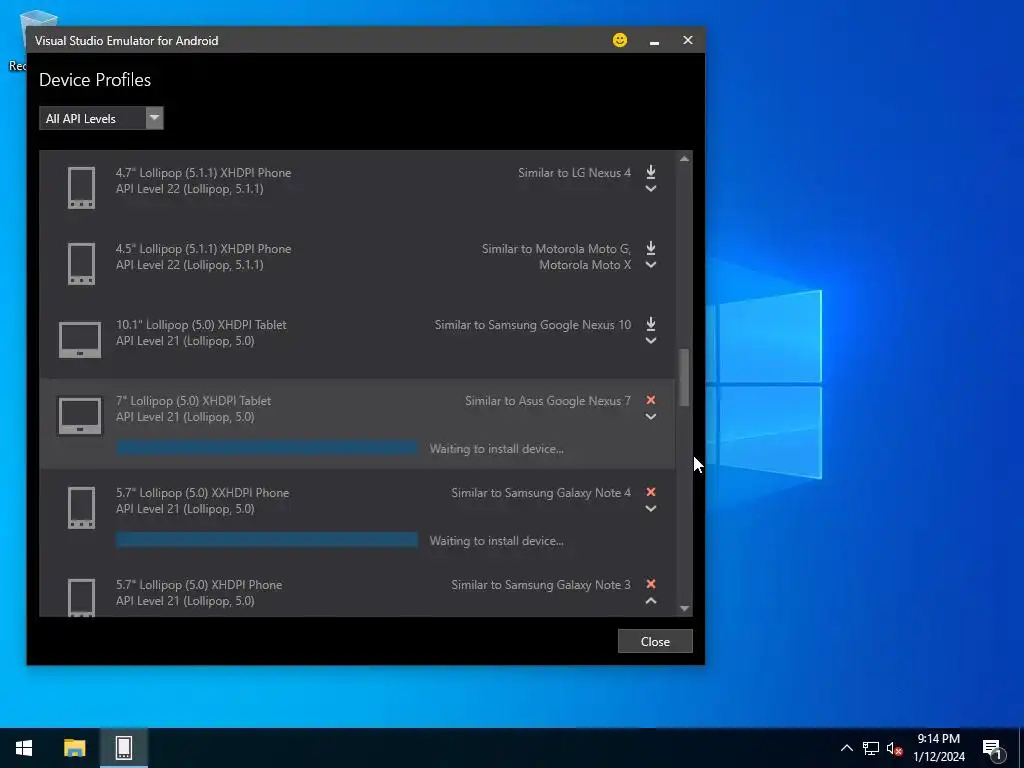1024x768 pixels.
Task: Click the Visual Studio Emulator taskbar icon
Action: [x=124, y=748]
